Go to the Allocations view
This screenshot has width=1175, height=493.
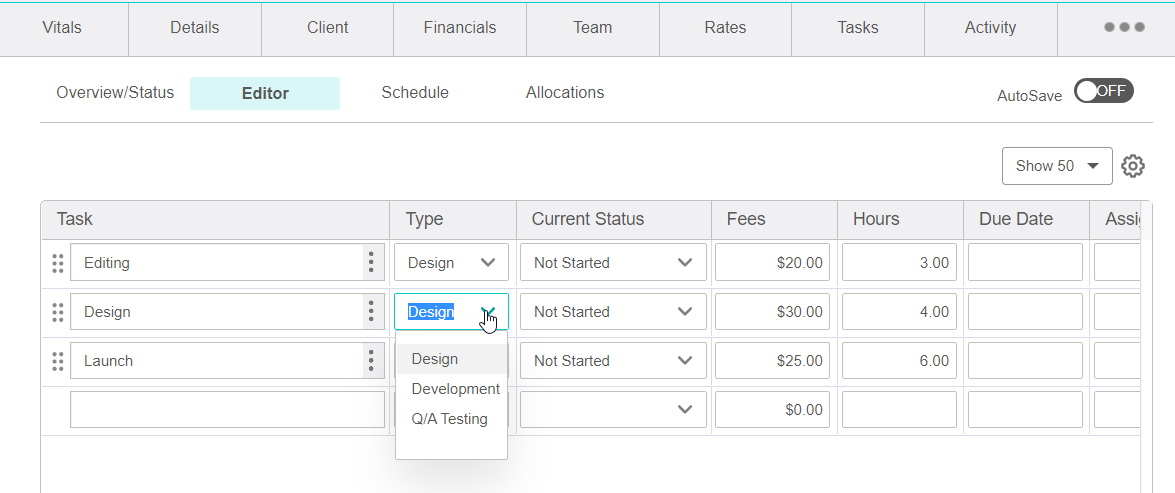coord(565,93)
